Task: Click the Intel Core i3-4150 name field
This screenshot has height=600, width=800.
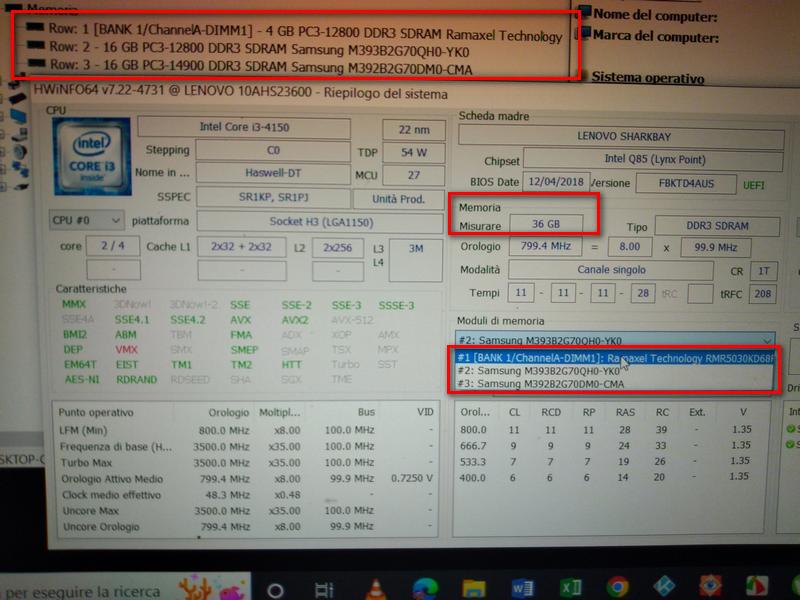Action: click(244, 127)
